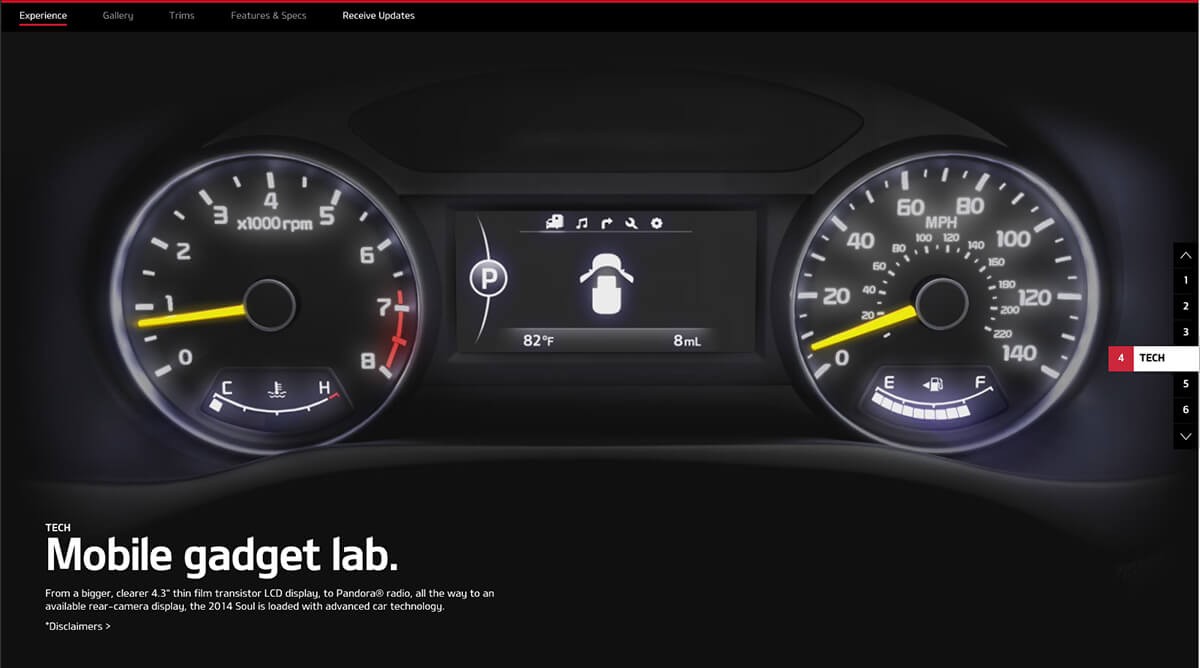This screenshot has height=668, width=1200.
Task: Click the fuel pump gauge icon
Action: coord(935,383)
